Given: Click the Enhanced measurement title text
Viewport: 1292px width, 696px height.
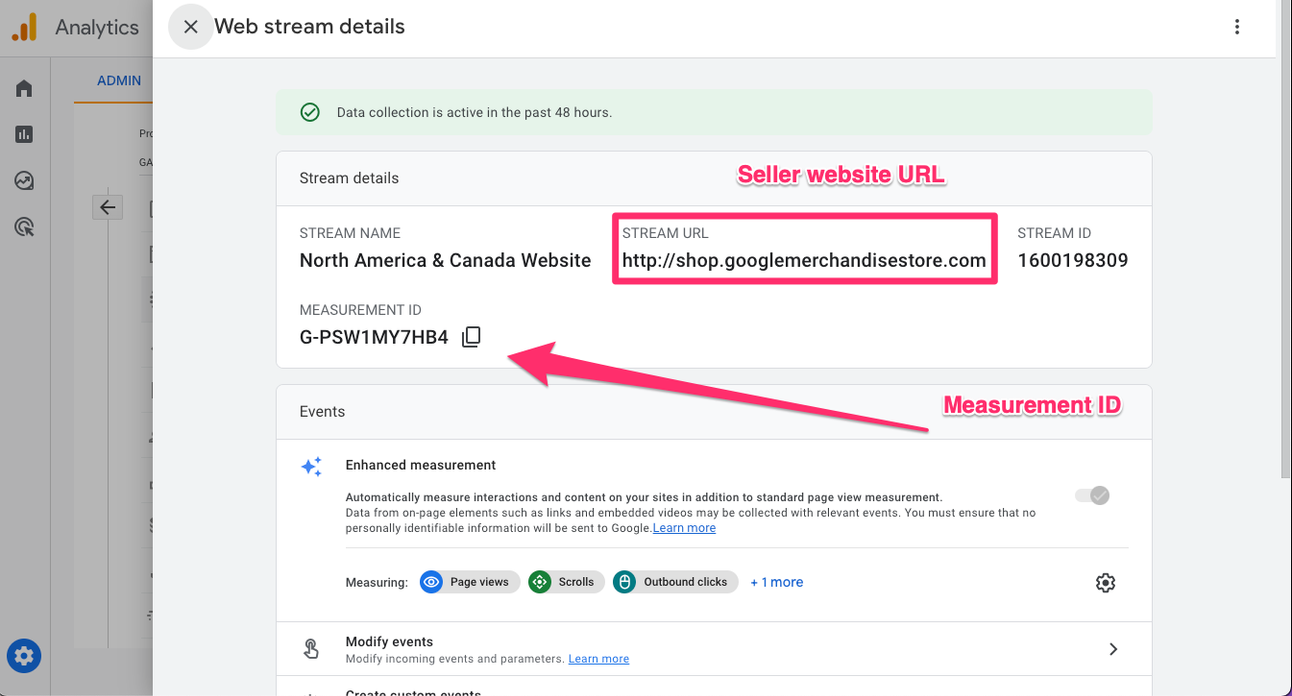Looking at the screenshot, I should (421, 465).
